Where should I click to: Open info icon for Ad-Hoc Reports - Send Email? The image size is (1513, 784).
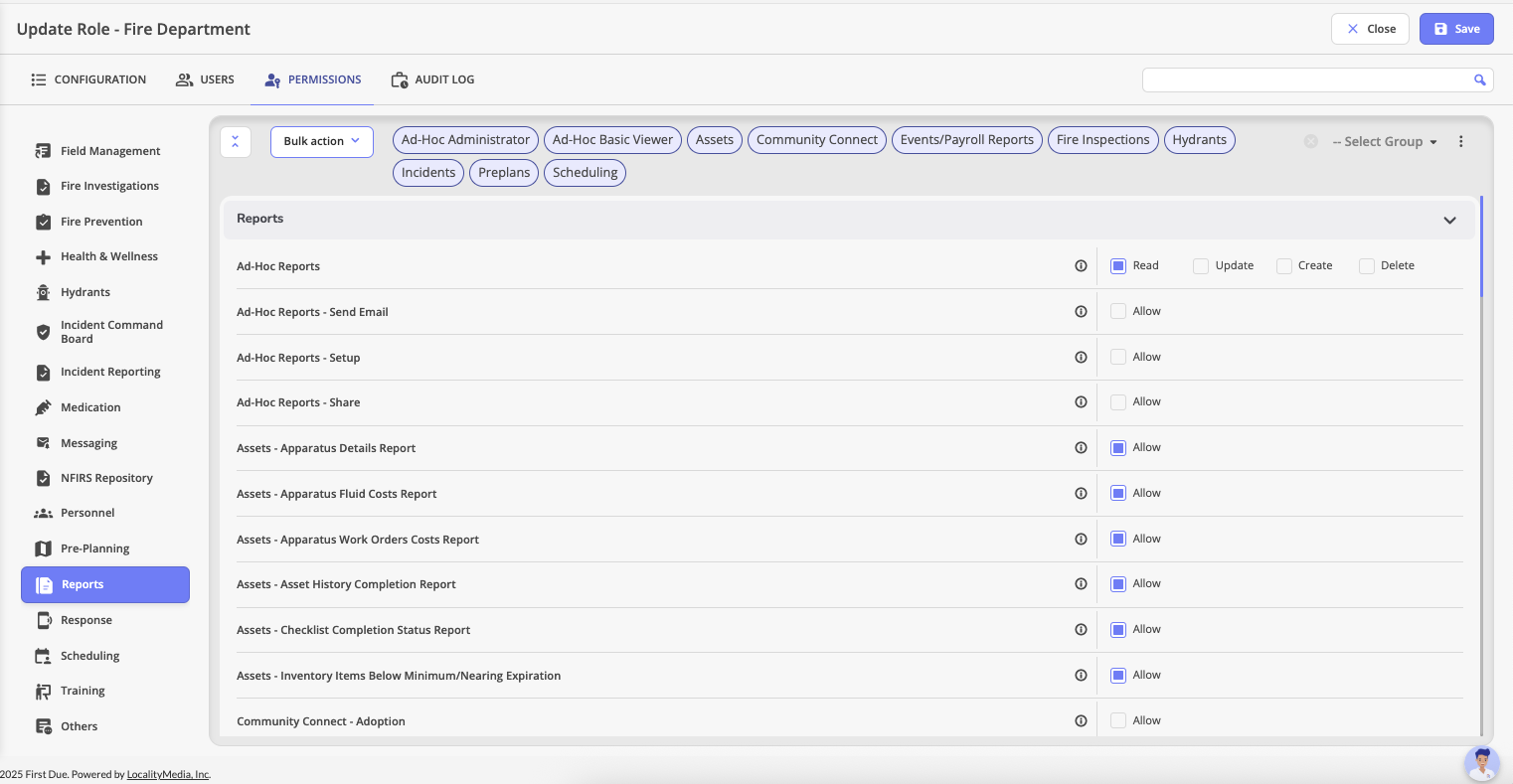pyautogui.click(x=1081, y=311)
